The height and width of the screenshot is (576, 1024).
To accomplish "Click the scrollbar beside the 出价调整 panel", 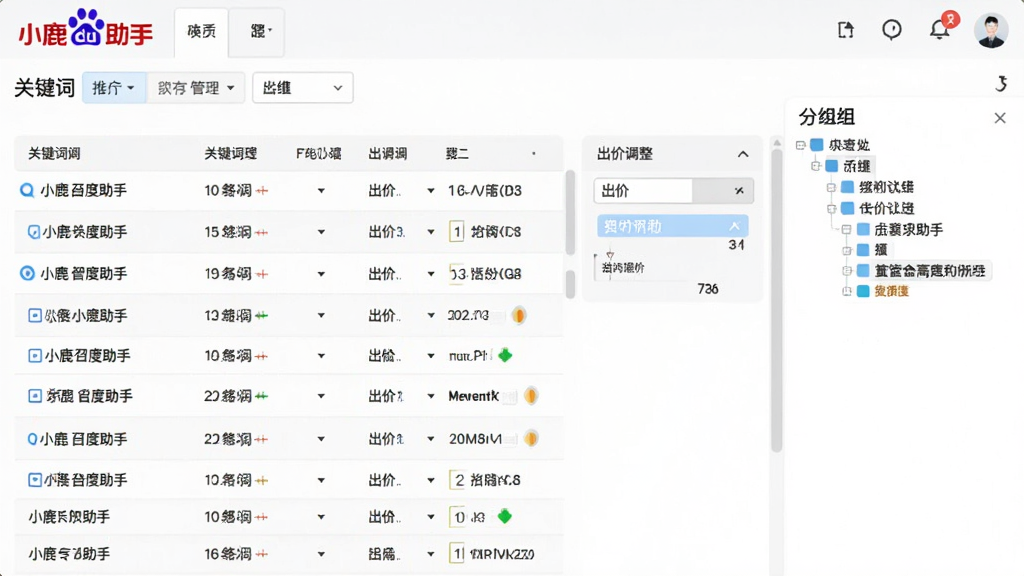I will coord(776,300).
